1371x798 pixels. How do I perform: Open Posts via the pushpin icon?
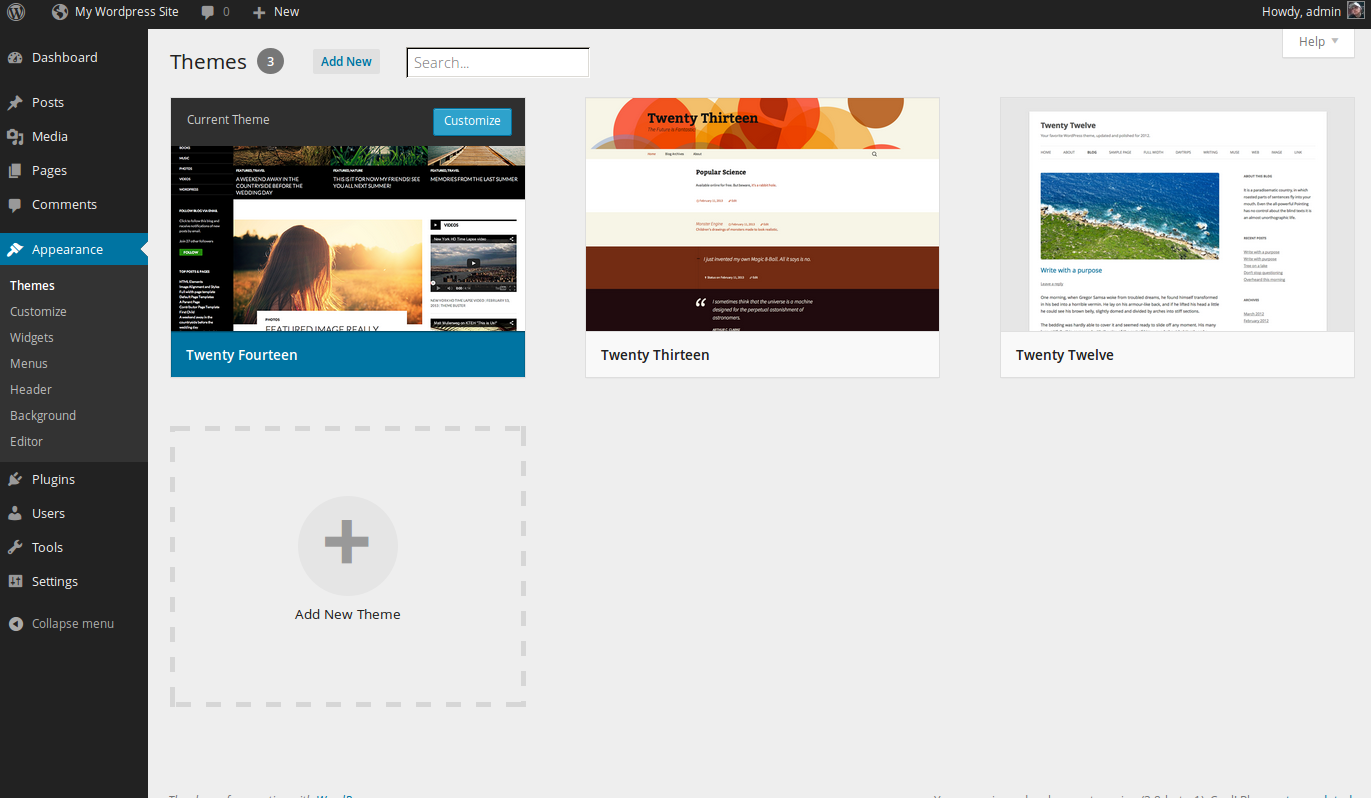coord(15,103)
